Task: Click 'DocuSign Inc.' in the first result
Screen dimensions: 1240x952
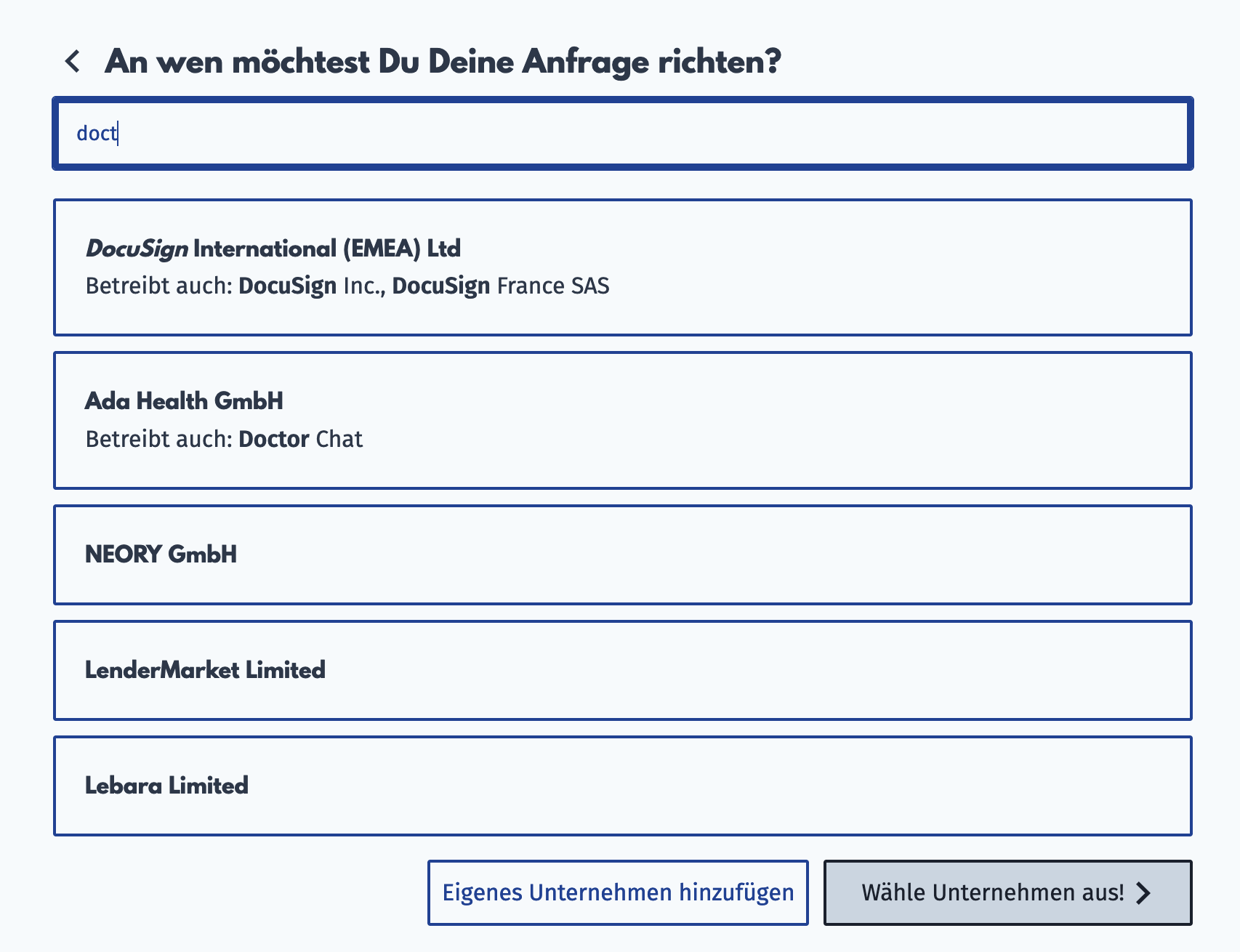Action: [x=312, y=286]
